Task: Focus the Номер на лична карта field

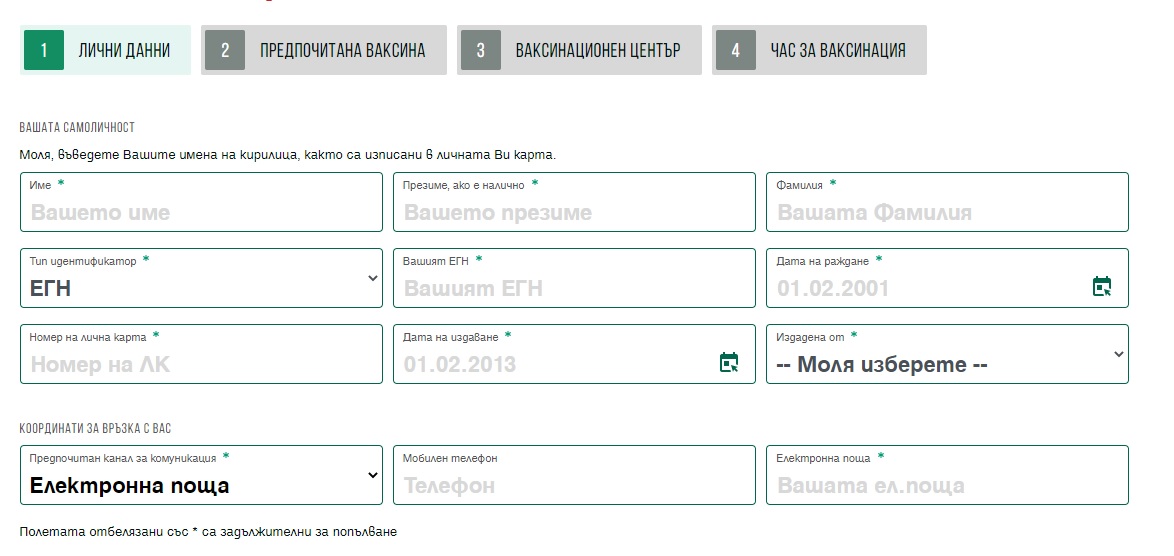Action: pos(201,354)
